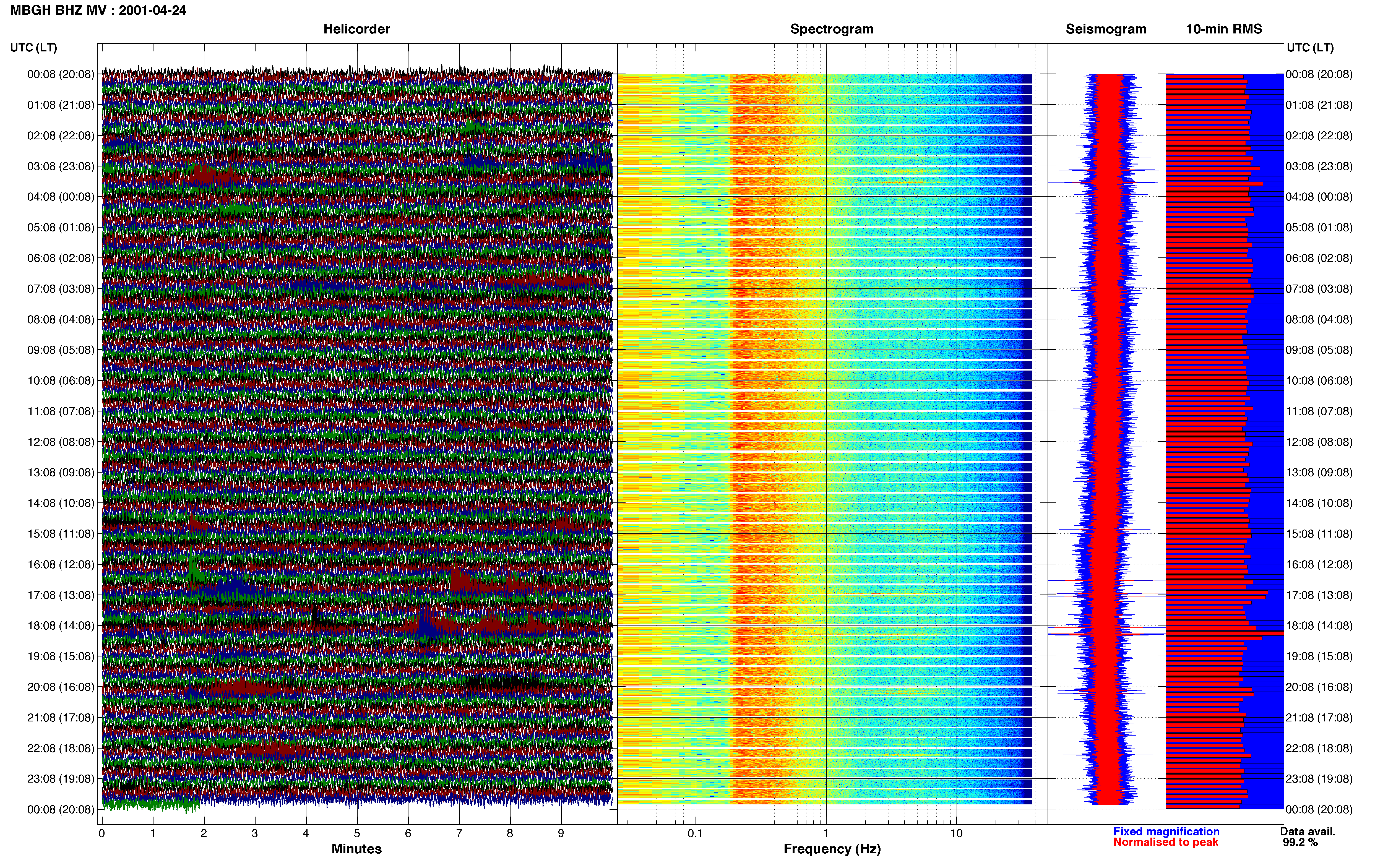Click the '0' tick on Minutes axis
This screenshot has width=1388, height=868.
tap(101, 833)
